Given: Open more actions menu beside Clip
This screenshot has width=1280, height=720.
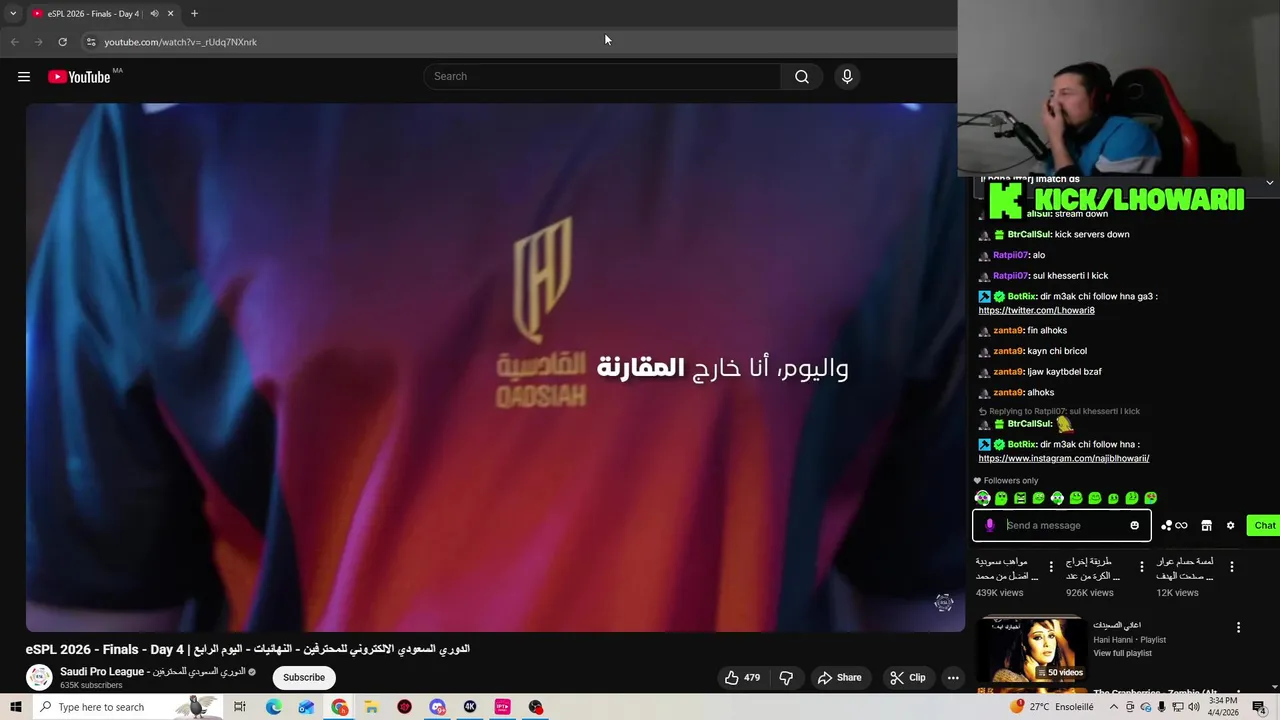Looking at the screenshot, I should pyautogui.click(x=953, y=677).
